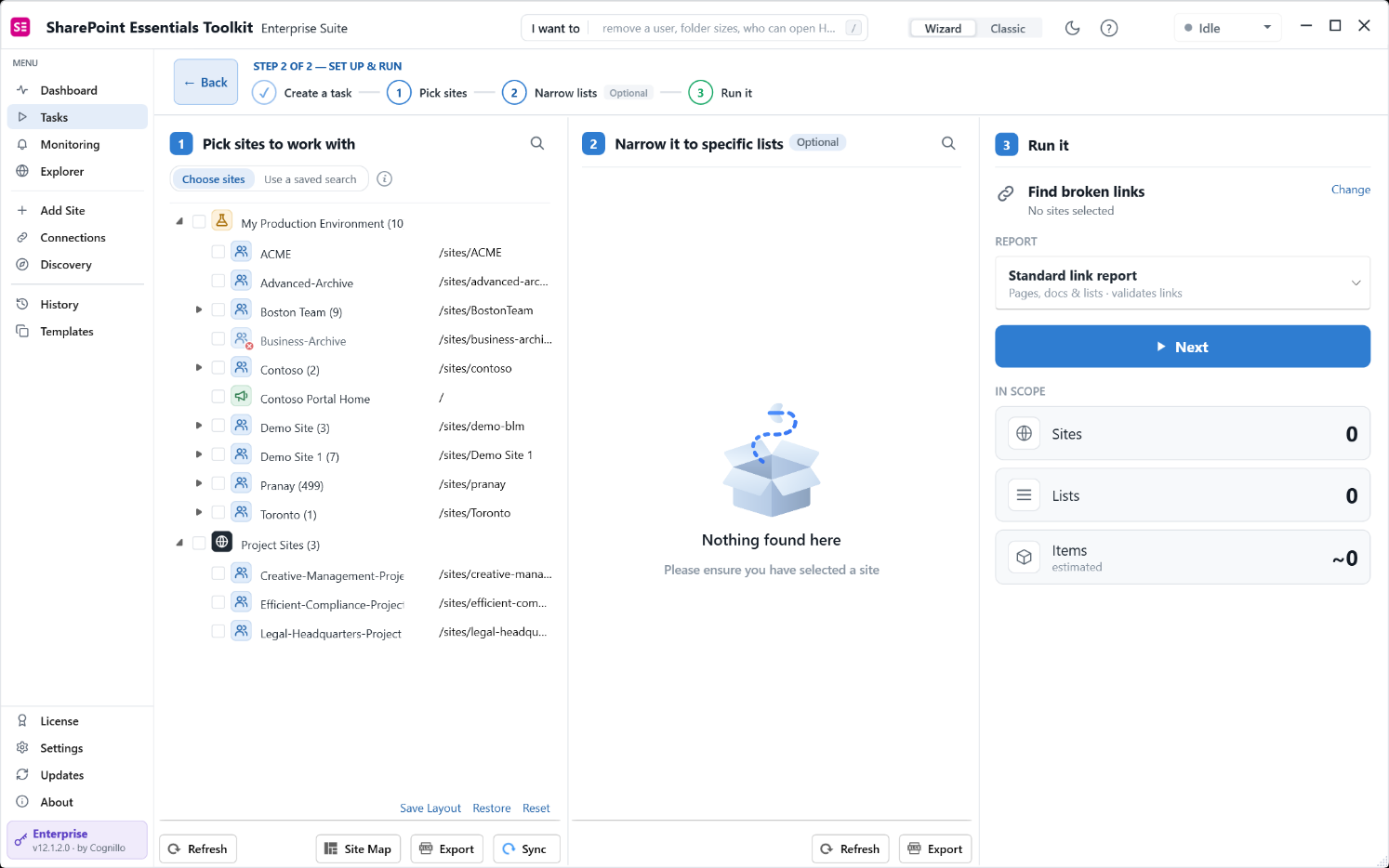Click the Project Sites globe icon
Image resolution: width=1389 pixels, height=868 pixels.
pyautogui.click(x=222, y=542)
